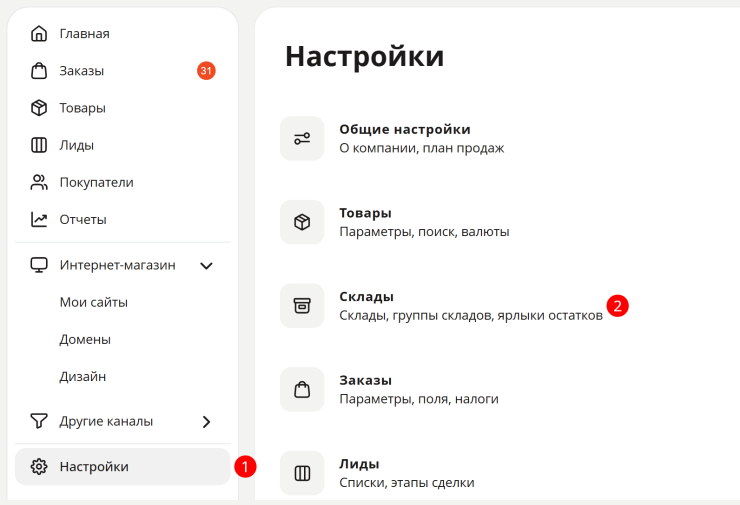Click the columns icon beside sidebar Лиды

tap(39, 145)
